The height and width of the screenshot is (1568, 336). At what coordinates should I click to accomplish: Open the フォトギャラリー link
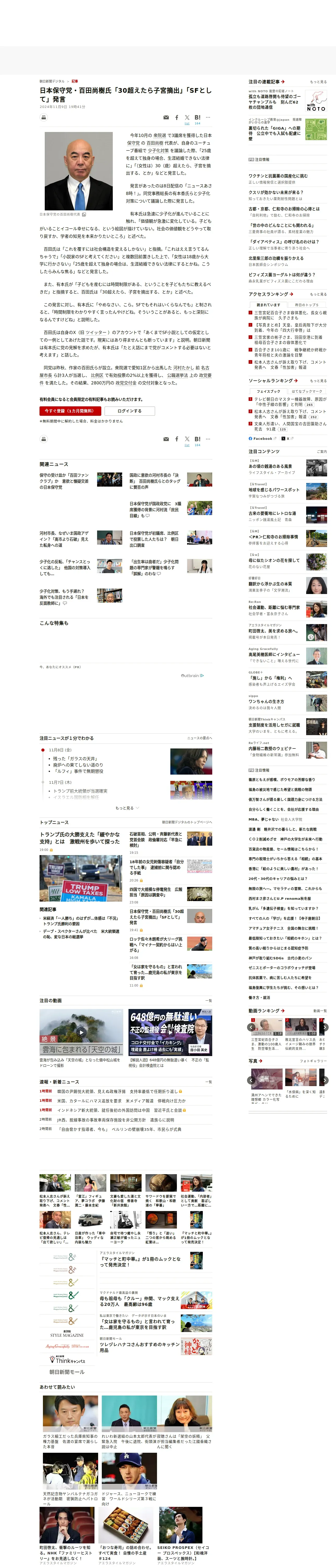313,1061
